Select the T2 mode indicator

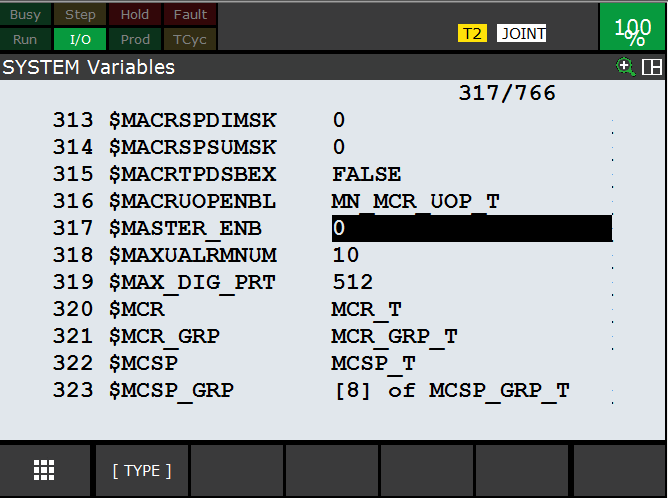[x=472, y=33]
